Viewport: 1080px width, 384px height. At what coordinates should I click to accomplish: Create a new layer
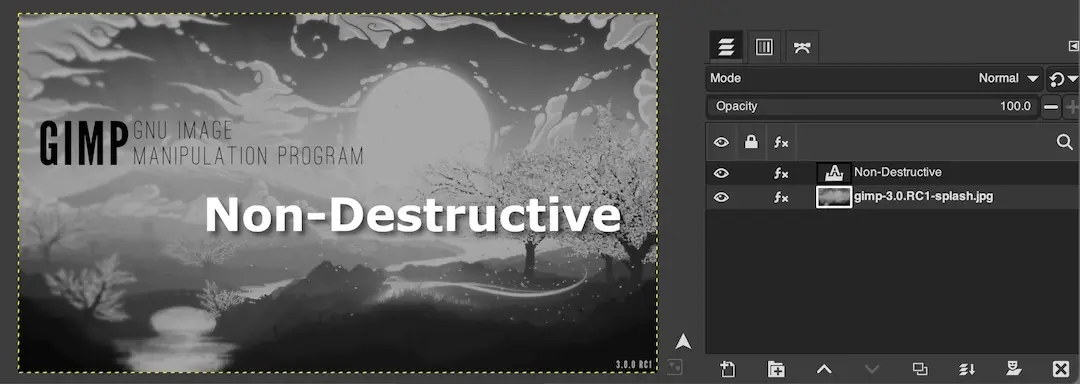(x=727, y=370)
